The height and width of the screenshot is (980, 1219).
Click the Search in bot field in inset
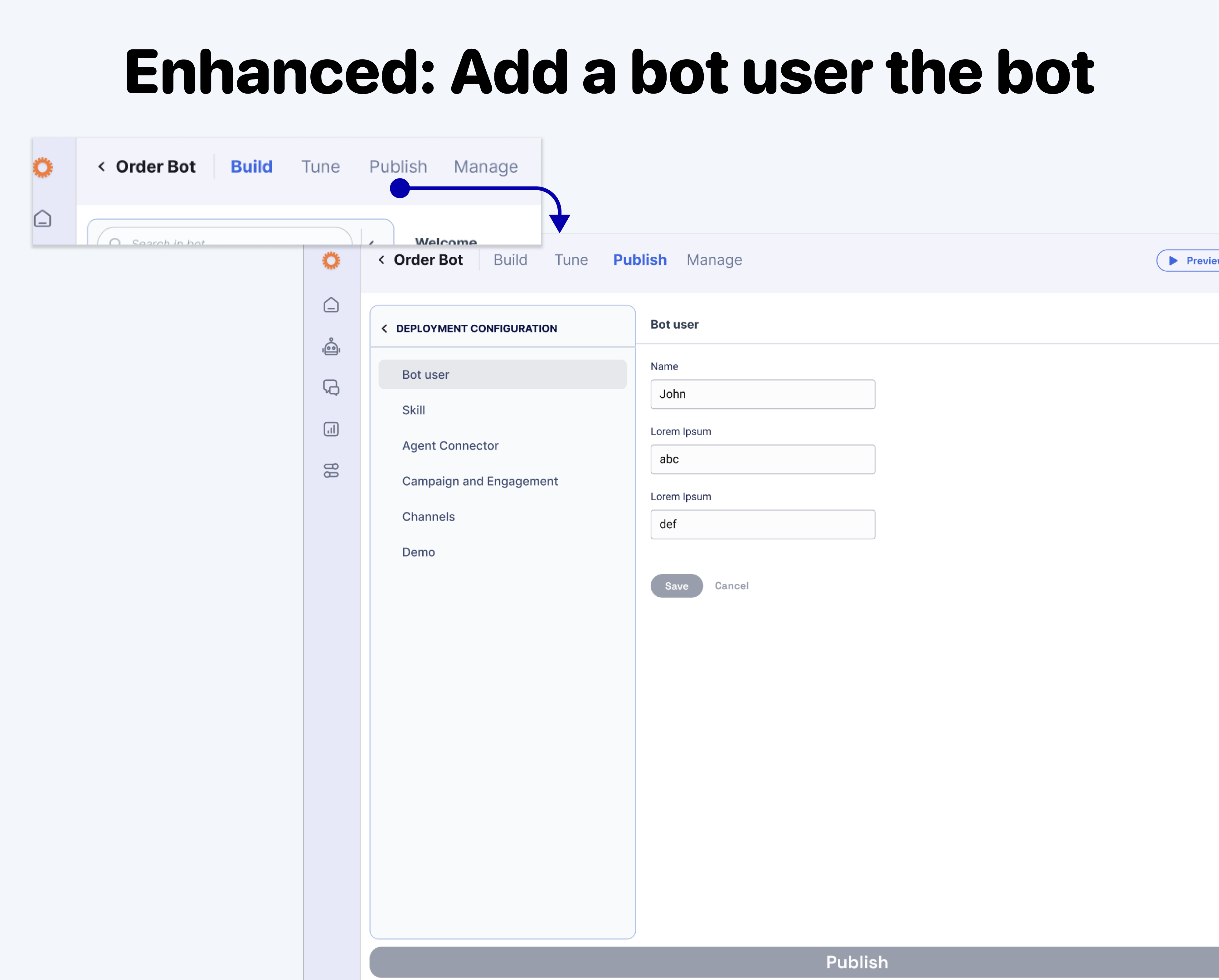coord(225,236)
